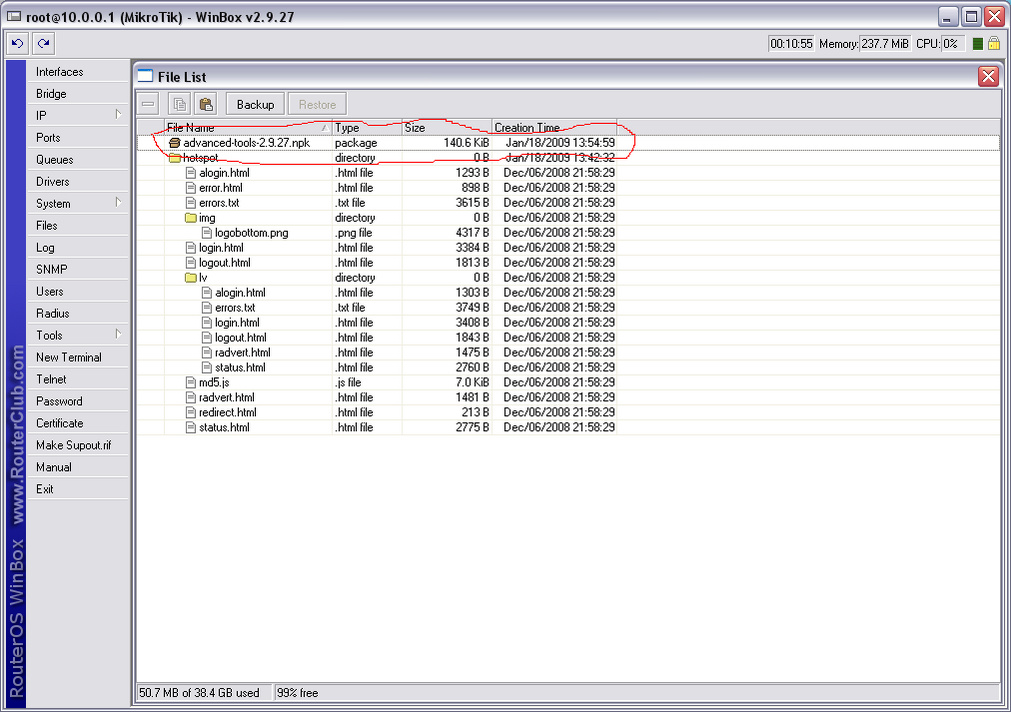1011x712 pixels.
Task: Open the Password menu item
Action: (x=77, y=400)
